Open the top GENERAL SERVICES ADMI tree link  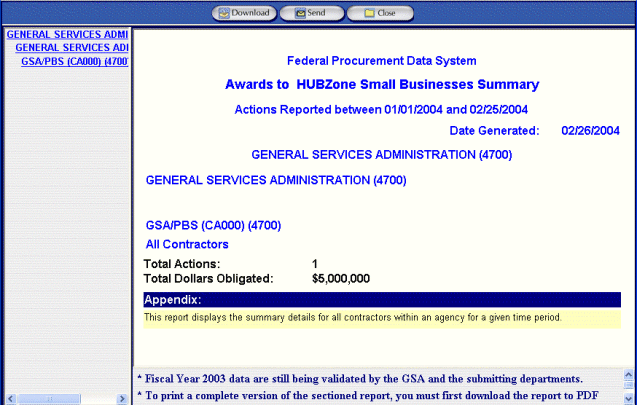click(x=66, y=34)
